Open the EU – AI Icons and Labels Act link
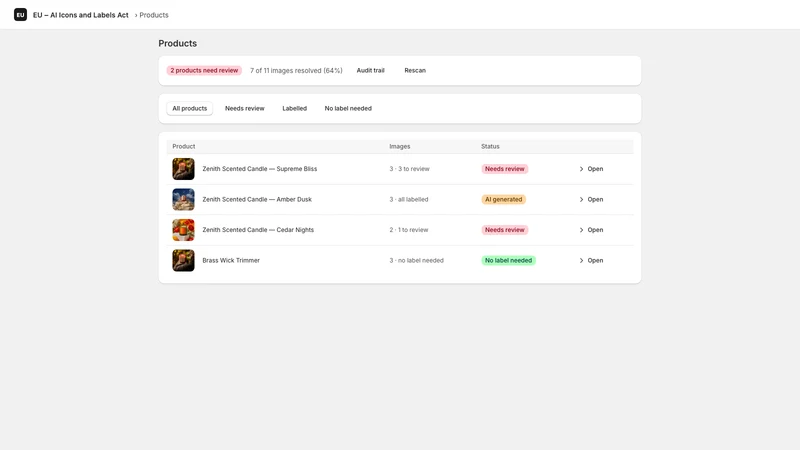Screen dimensions: 800x450 point(81,15)
